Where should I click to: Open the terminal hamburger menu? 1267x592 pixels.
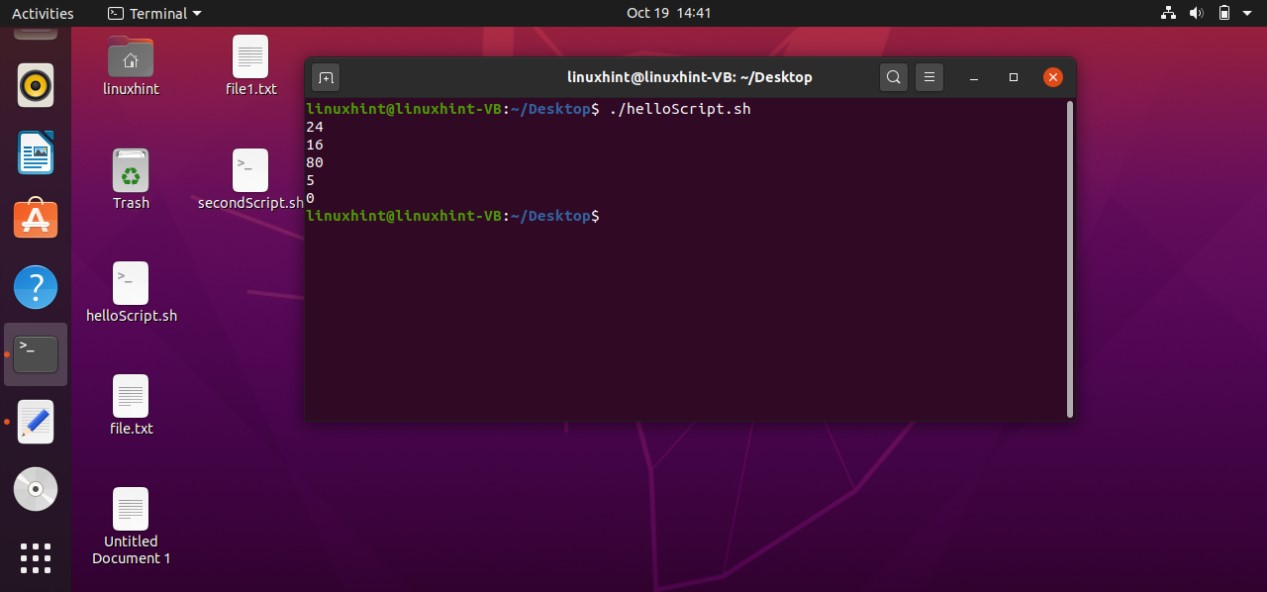(929, 77)
